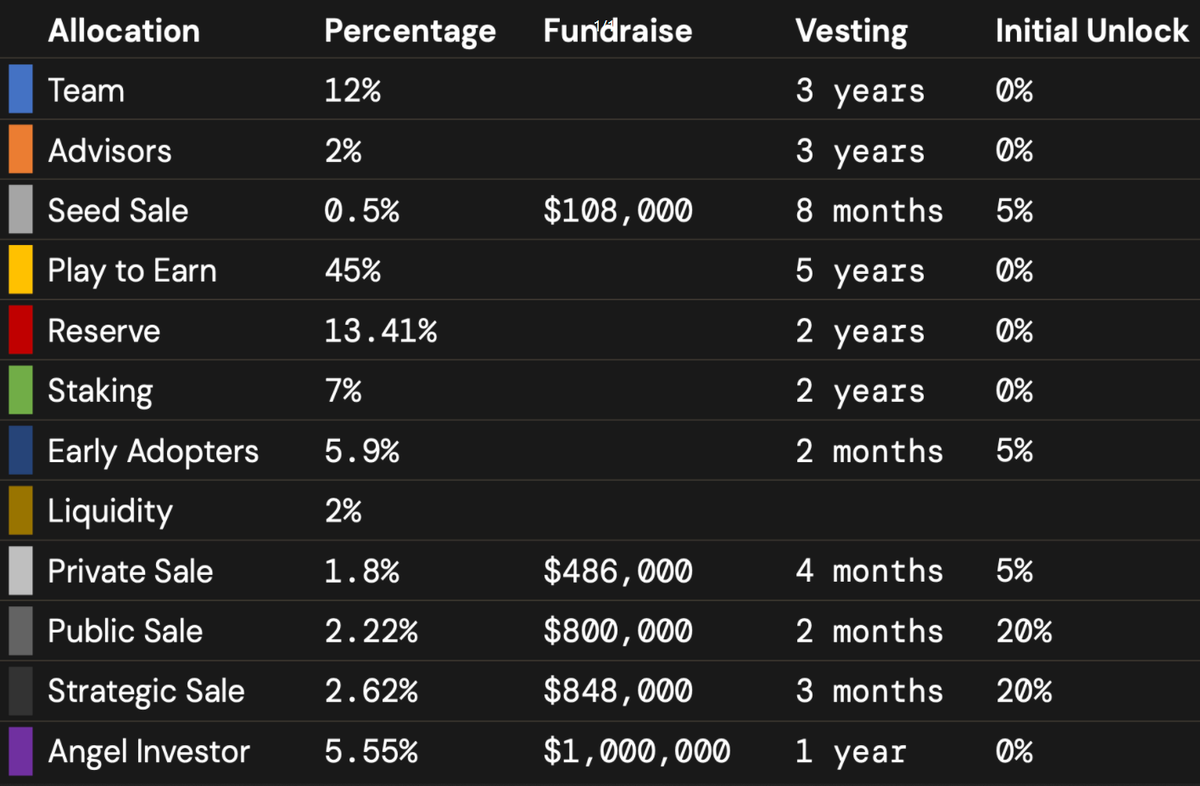This screenshot has height=786, width=1200.
Task: Select the brown Liquidity color swatch
Action: pyautogui.click(x=20, y=511)
